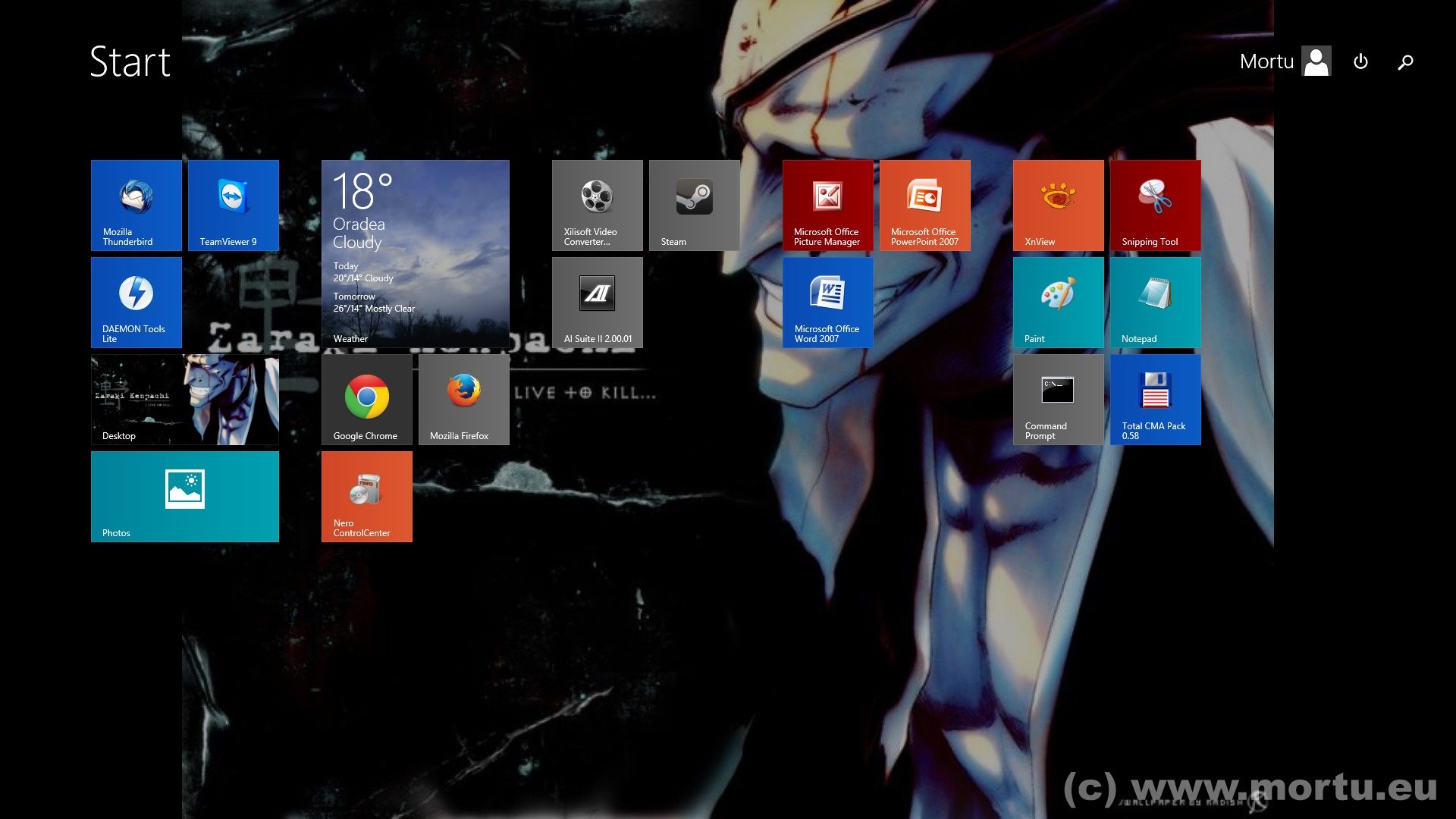Open DAEMON Tools Lite tile

(x=136, y=302)
